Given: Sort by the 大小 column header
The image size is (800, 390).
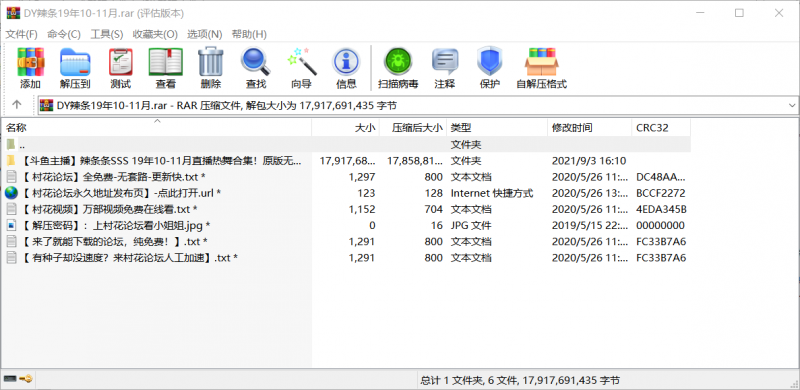Looking at the screenshot, I should pos(345,128).
